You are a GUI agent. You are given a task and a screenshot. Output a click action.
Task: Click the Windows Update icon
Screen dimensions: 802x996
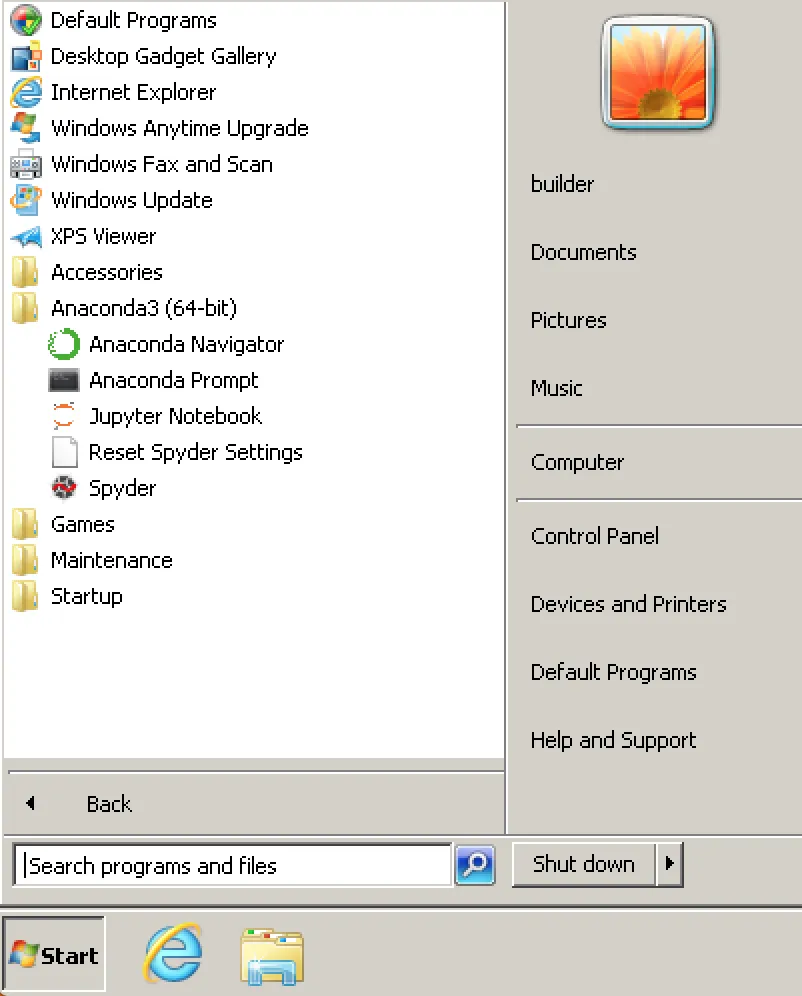26,200
